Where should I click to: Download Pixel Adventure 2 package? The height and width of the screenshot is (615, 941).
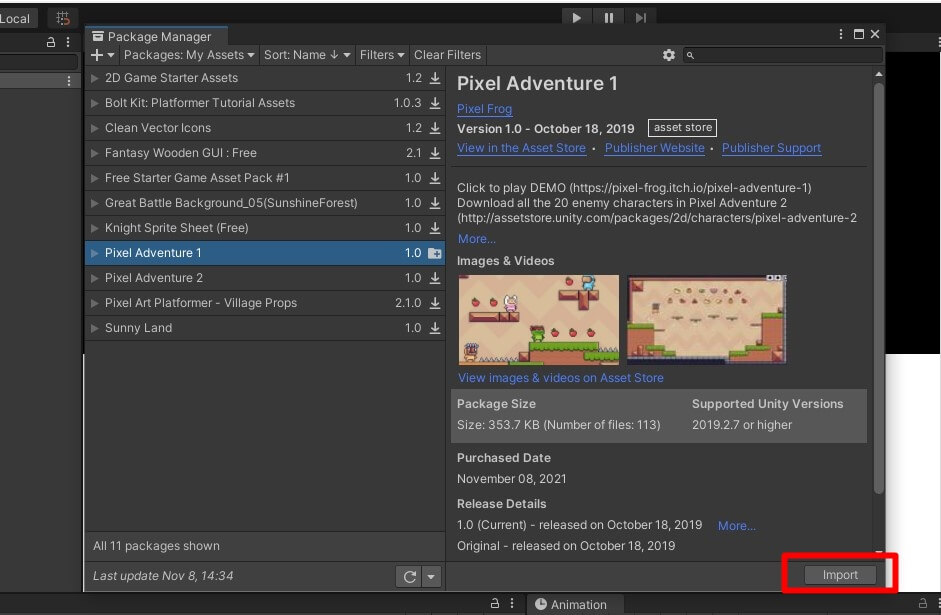[435, 278]
